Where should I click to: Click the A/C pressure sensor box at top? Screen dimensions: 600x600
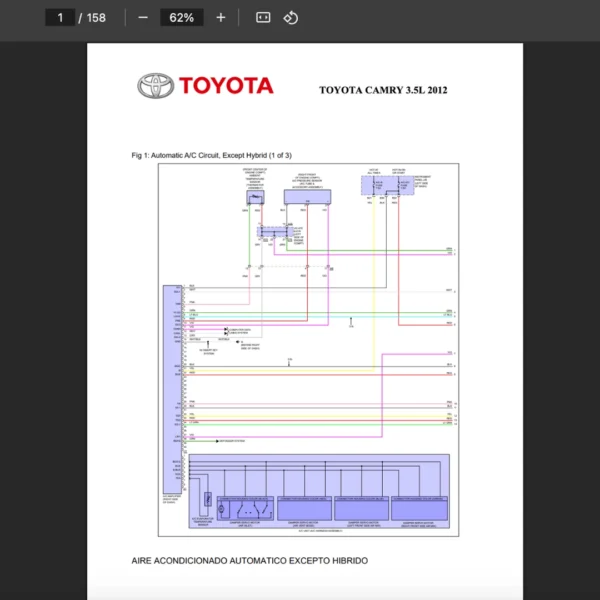click(x=309, y=197)
